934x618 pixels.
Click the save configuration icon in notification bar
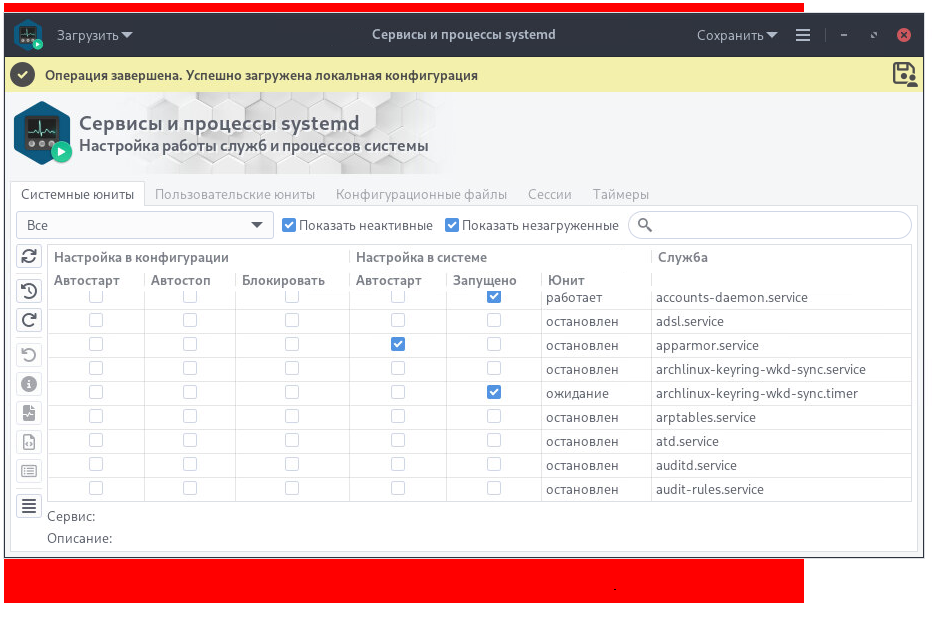click(x=904, y=74)
